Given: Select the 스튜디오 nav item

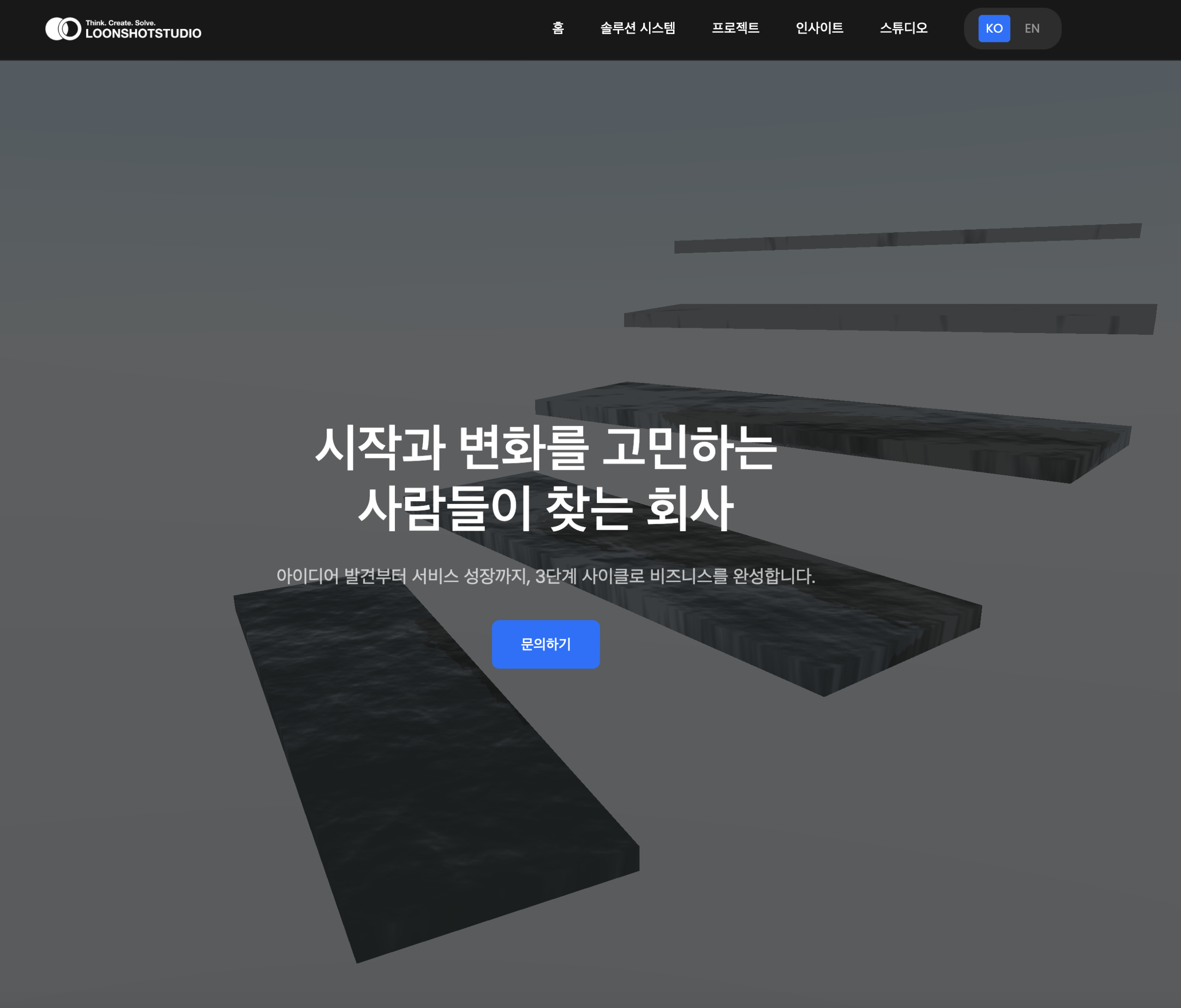Looking at the screenshot, I should tap(903, 28).
